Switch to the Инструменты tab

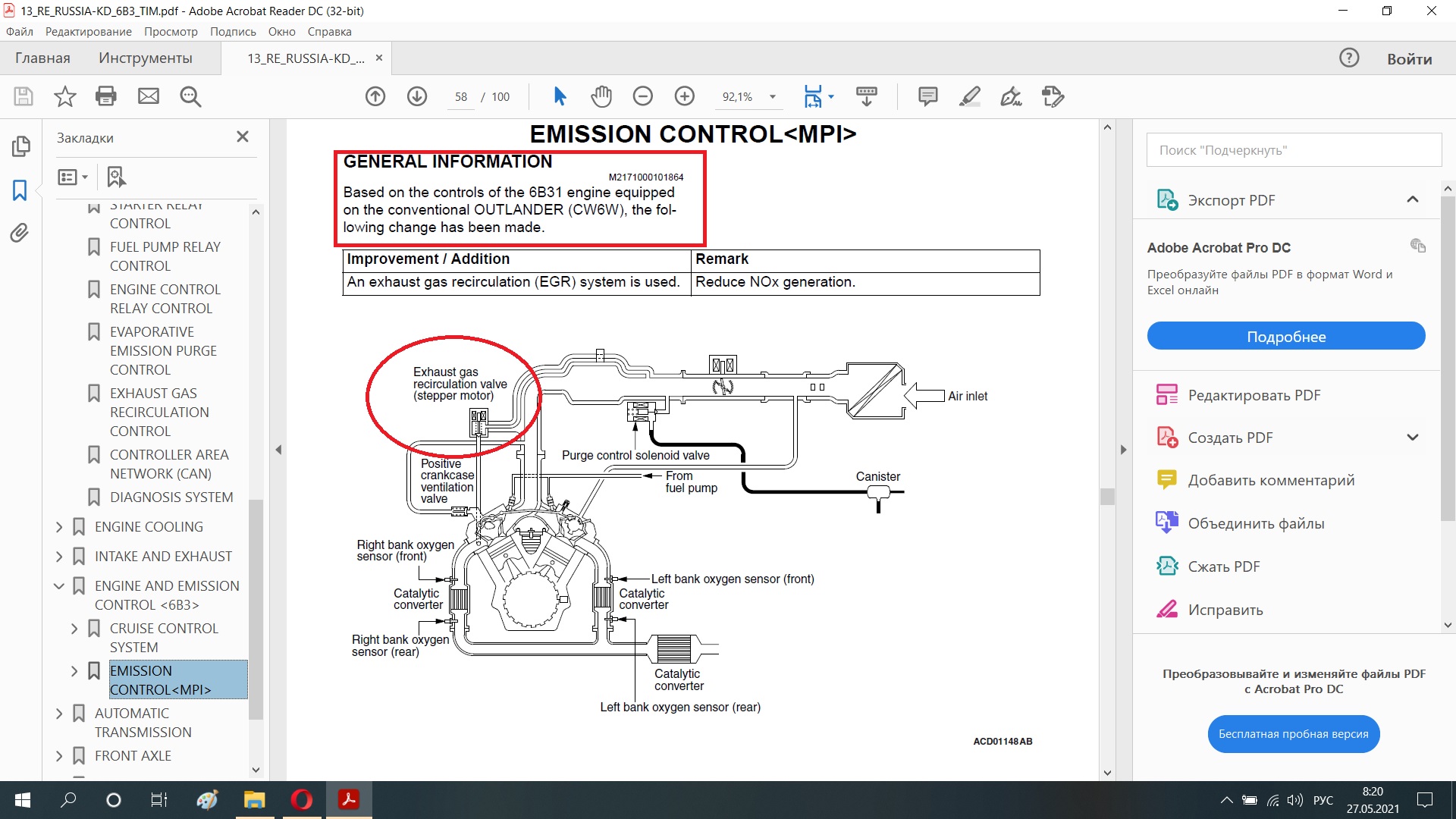pyautogui.click(x=145, y=58)
